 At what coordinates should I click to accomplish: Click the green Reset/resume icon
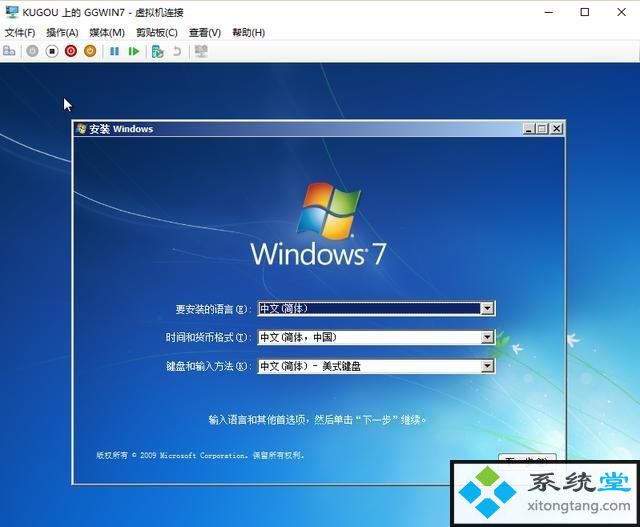pyautogui.click(x=134, y=51)
